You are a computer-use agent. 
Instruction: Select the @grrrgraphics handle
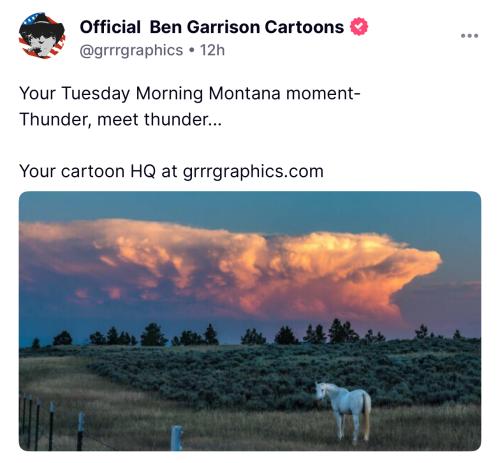pos(131,51)
